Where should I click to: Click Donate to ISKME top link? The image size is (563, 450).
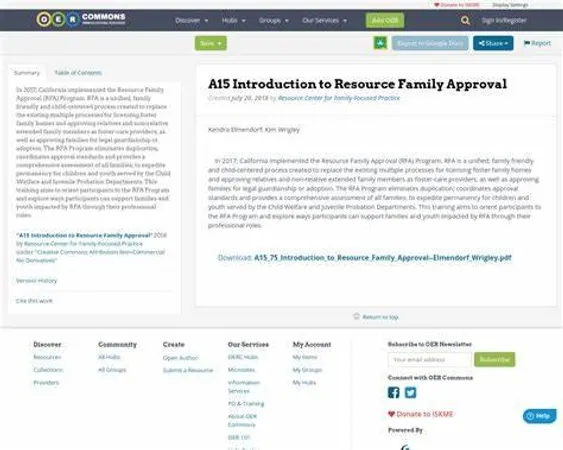[457, 5]
